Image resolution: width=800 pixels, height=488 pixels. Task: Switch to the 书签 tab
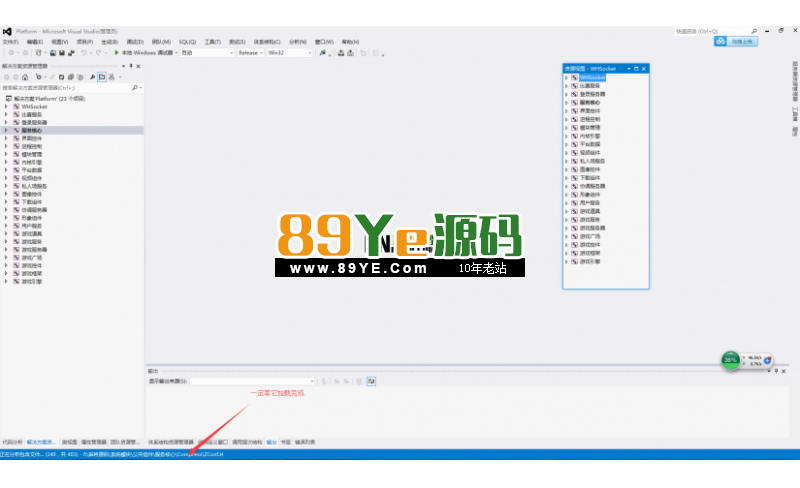286,442
